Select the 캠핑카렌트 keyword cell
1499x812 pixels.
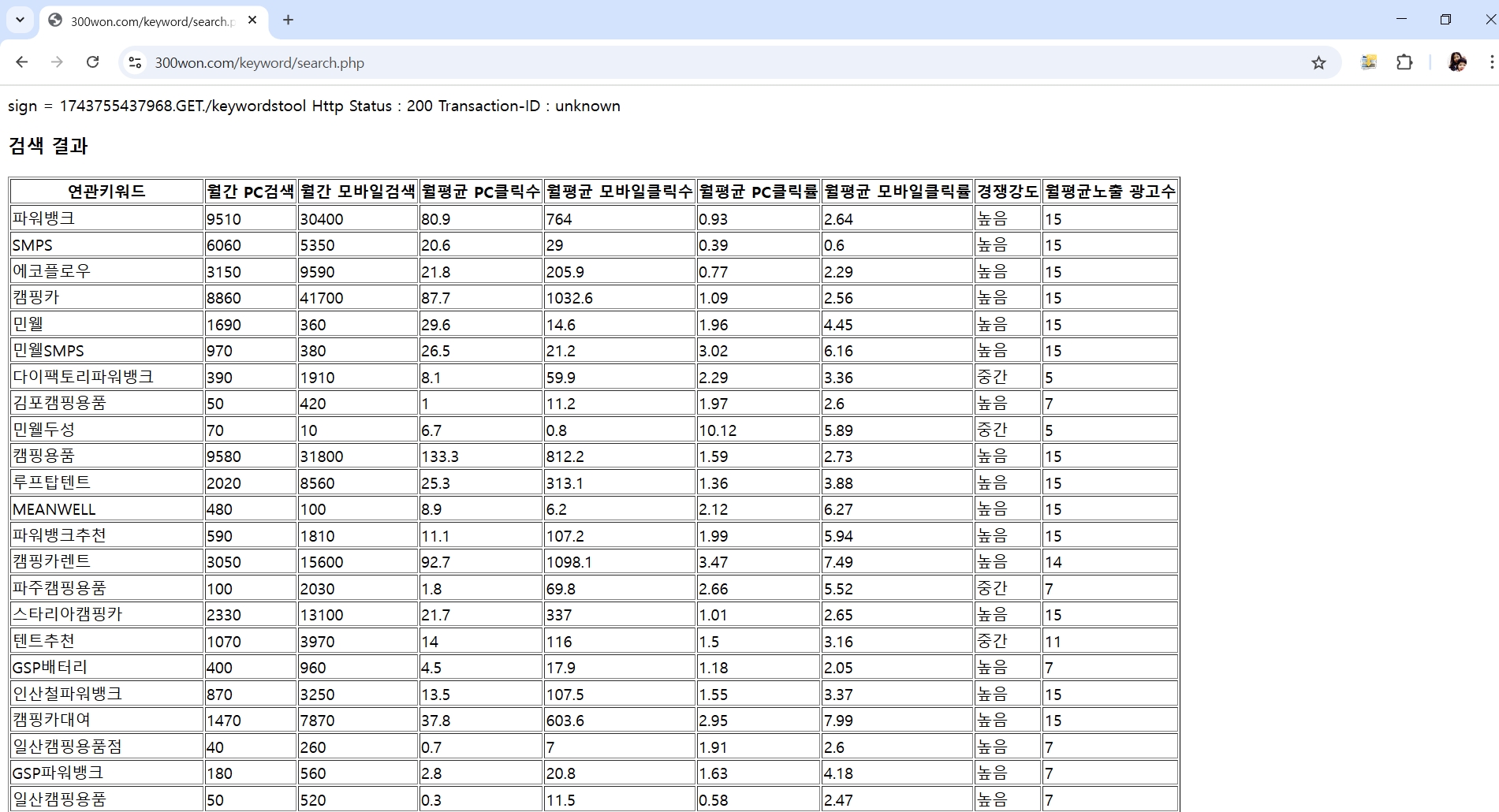(52, 561)
